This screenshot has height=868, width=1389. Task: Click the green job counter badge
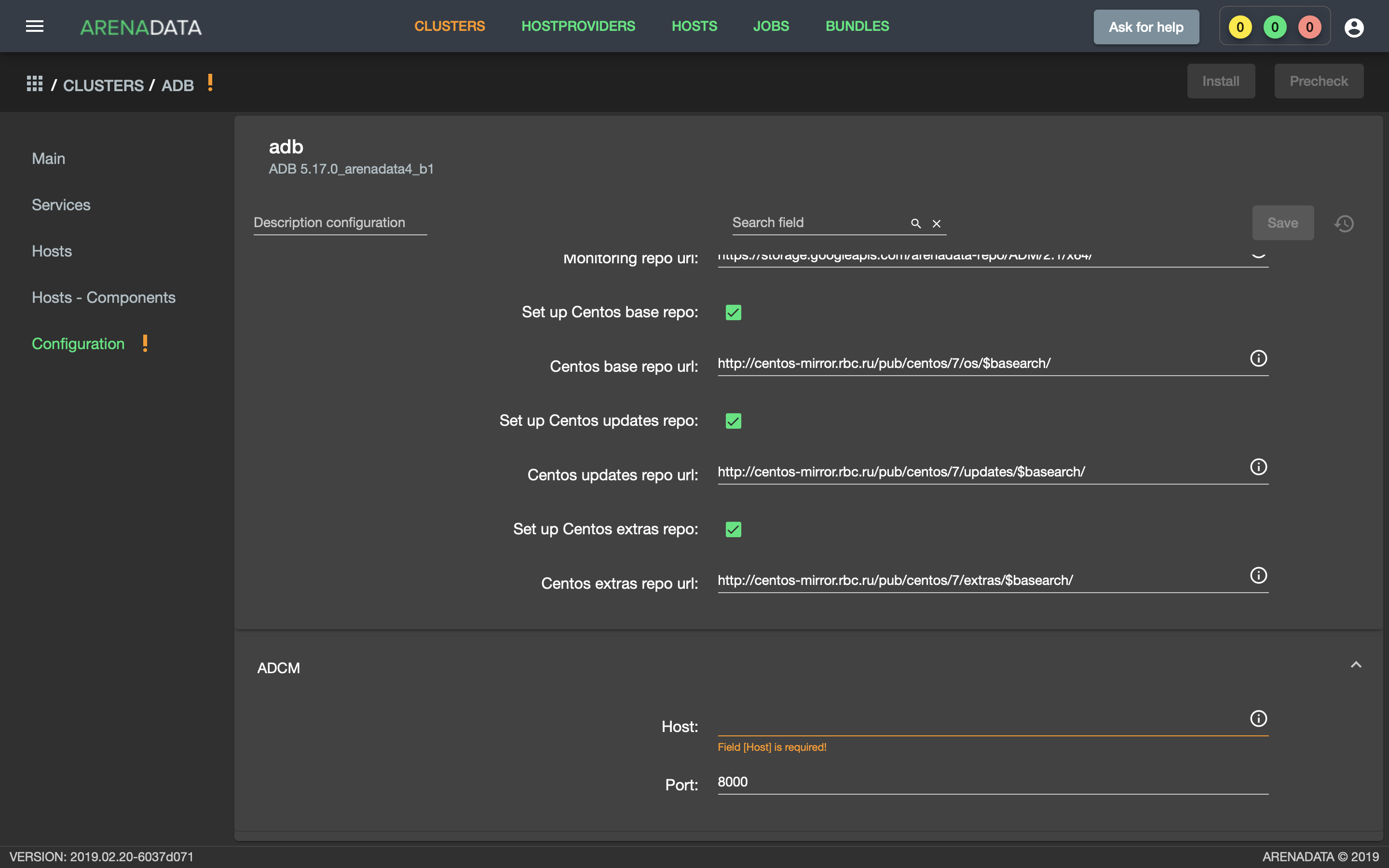point(1275,27)
